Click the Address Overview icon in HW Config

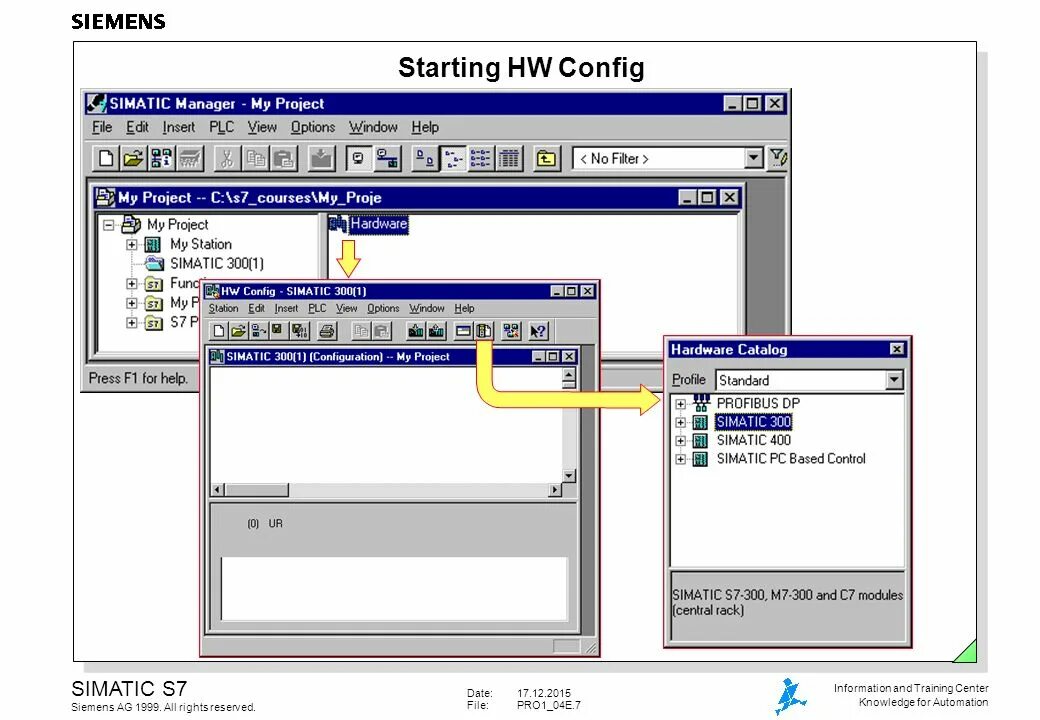click(464, 330)
